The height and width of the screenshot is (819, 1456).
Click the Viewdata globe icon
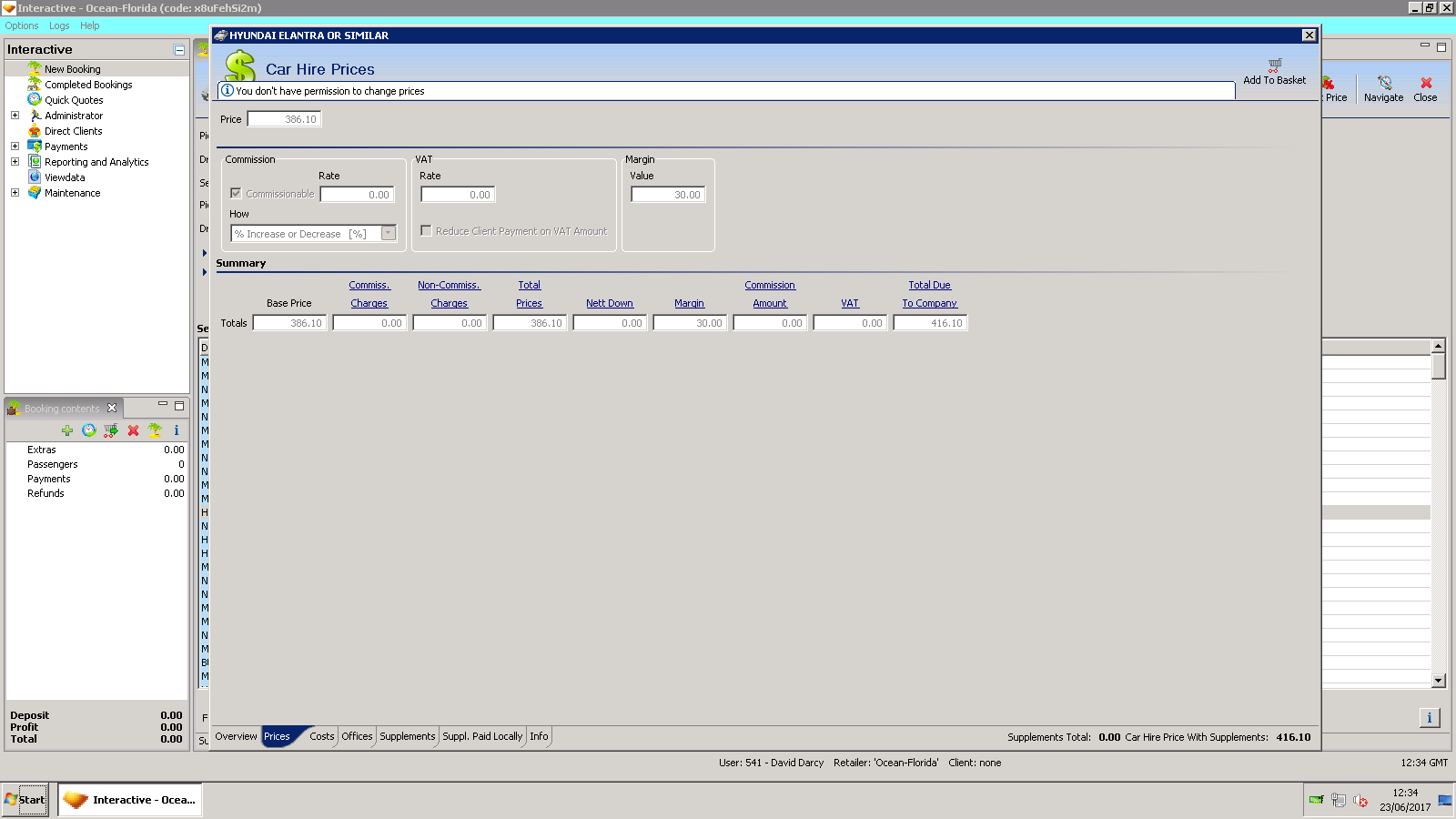click(35, 177)
